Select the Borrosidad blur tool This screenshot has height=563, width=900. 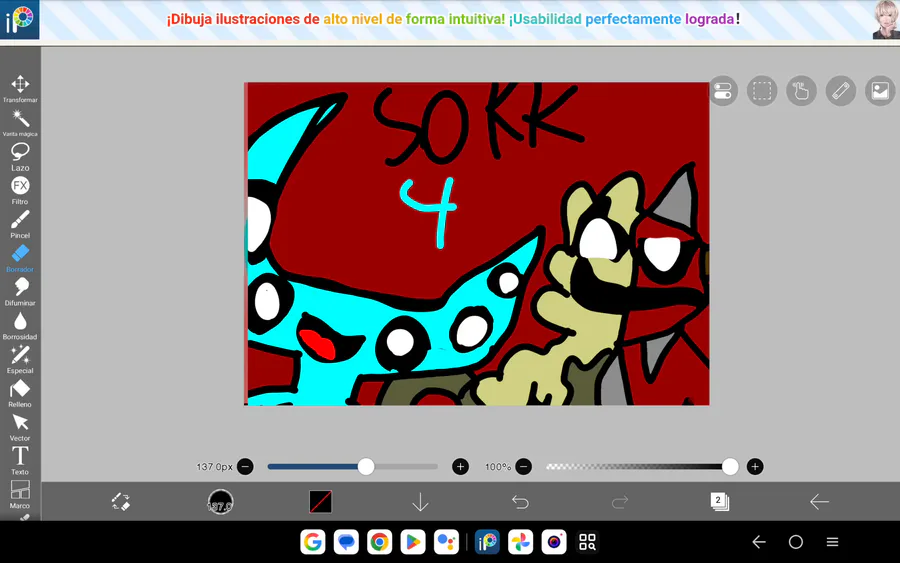click(20, 325)
